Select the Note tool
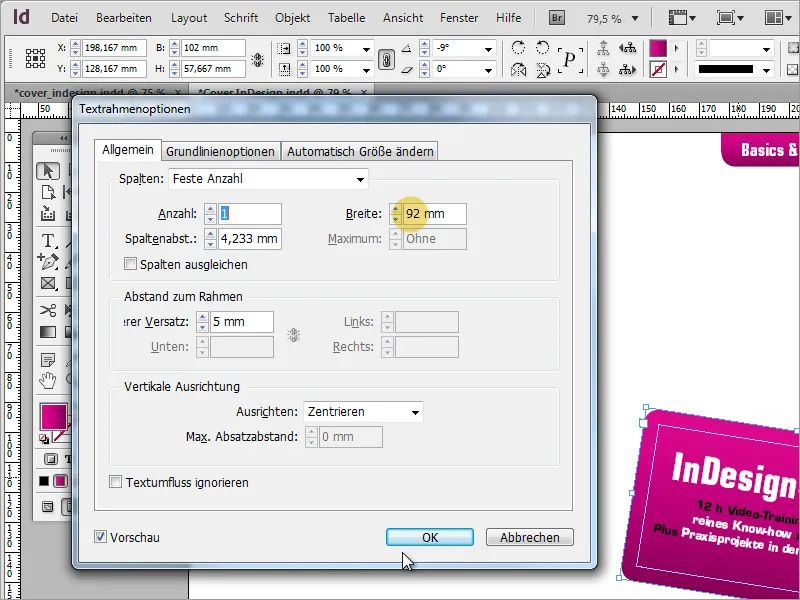Viewport: 800px width, 600px height. click(48, 360)
